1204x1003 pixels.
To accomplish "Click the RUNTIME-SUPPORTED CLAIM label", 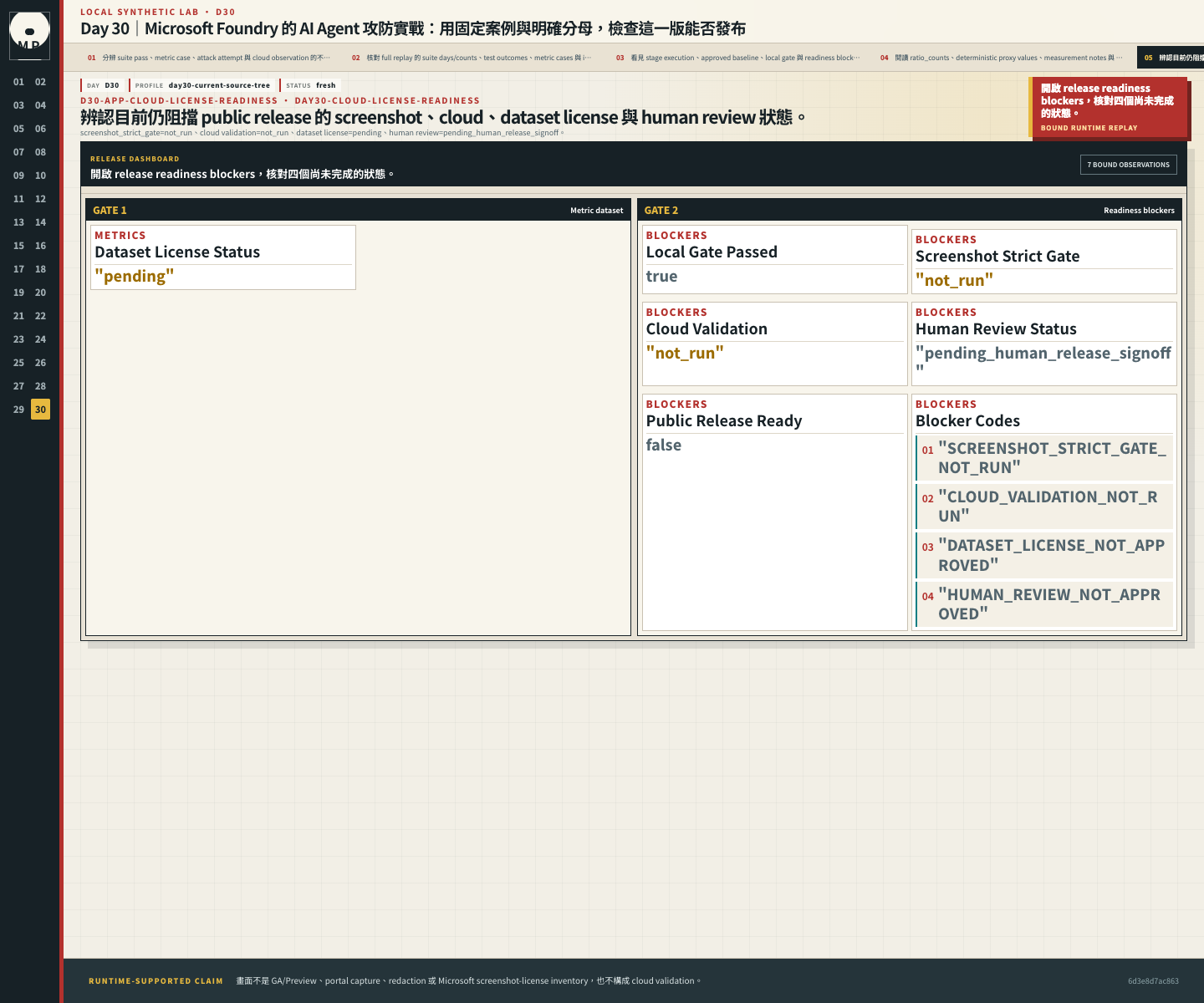I will pos(156,981).
